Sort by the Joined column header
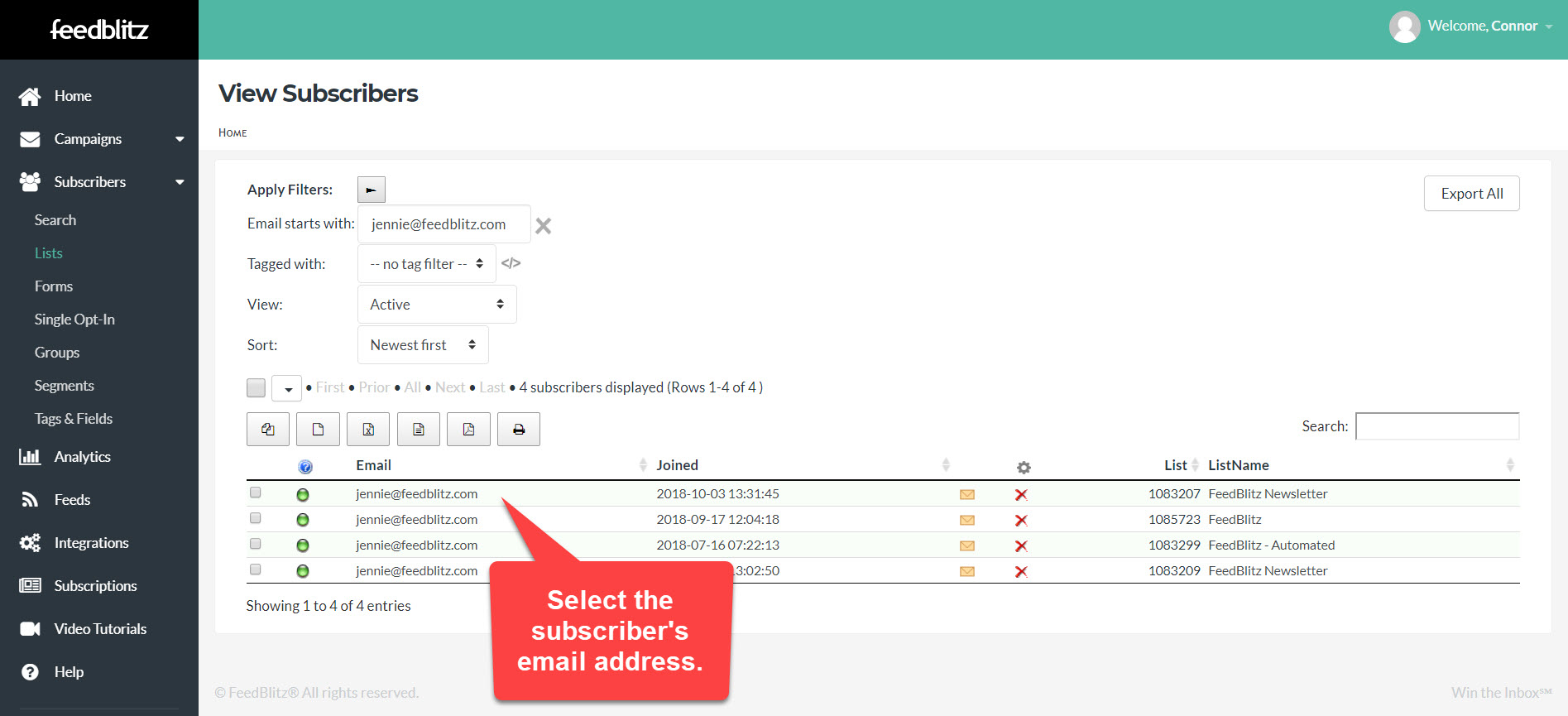Screen dimensions: 1568x716 [678, 465]
